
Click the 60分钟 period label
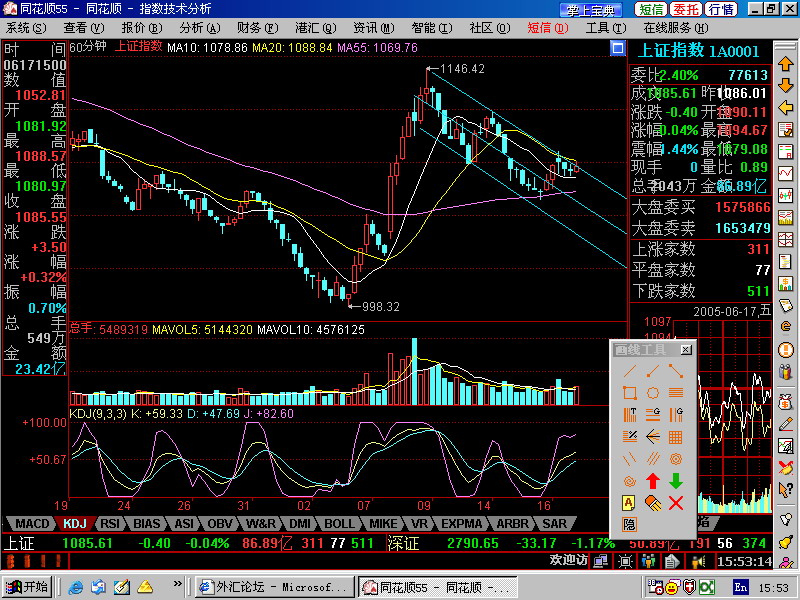88,47
